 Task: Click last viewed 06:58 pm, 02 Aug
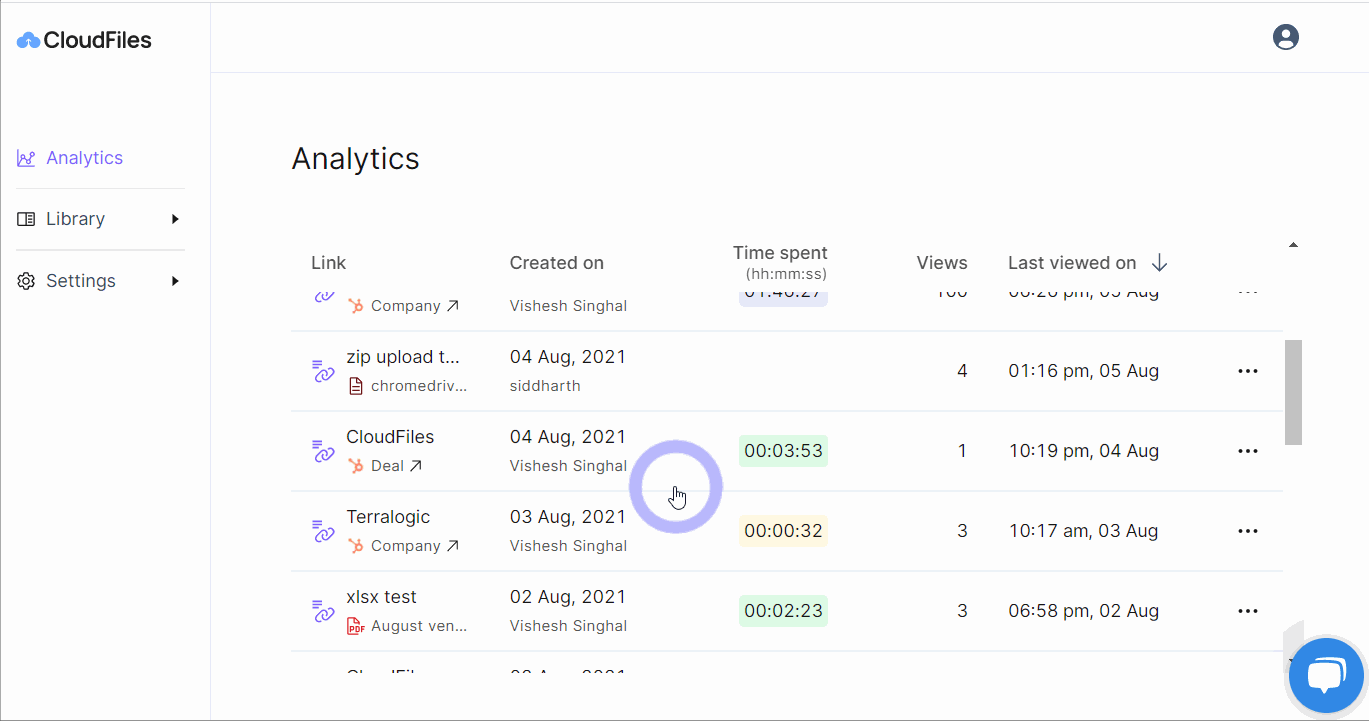pos(1083,611)
